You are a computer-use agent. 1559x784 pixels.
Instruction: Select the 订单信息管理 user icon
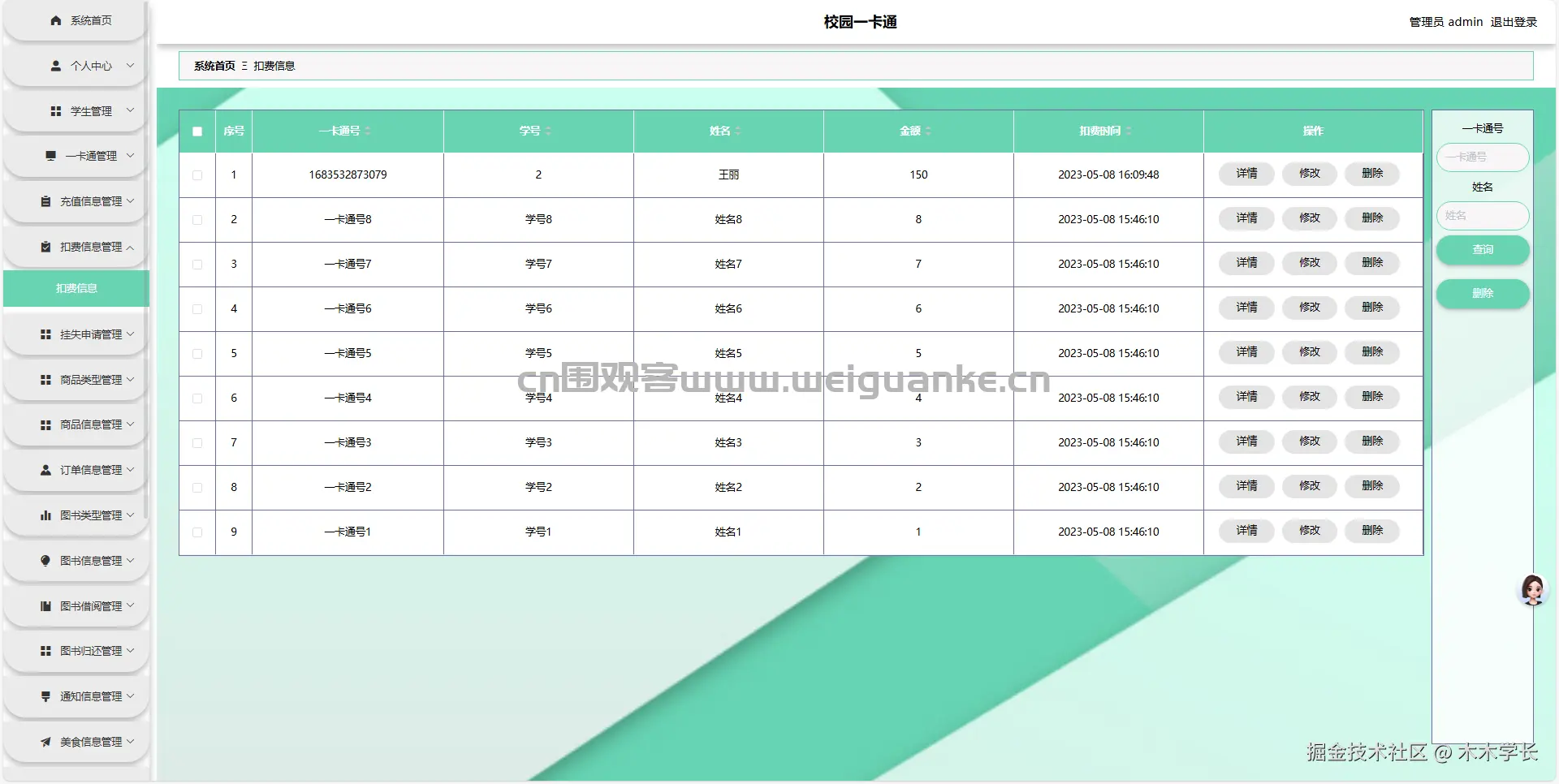(46, 470)
